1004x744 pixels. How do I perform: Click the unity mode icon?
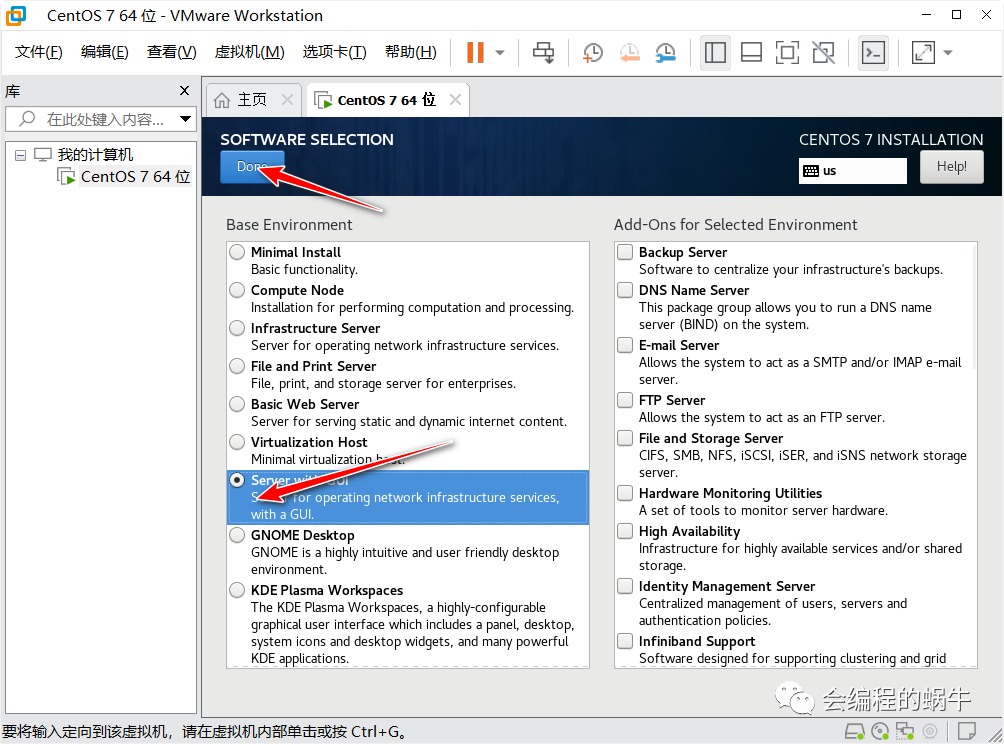[823, 53]
